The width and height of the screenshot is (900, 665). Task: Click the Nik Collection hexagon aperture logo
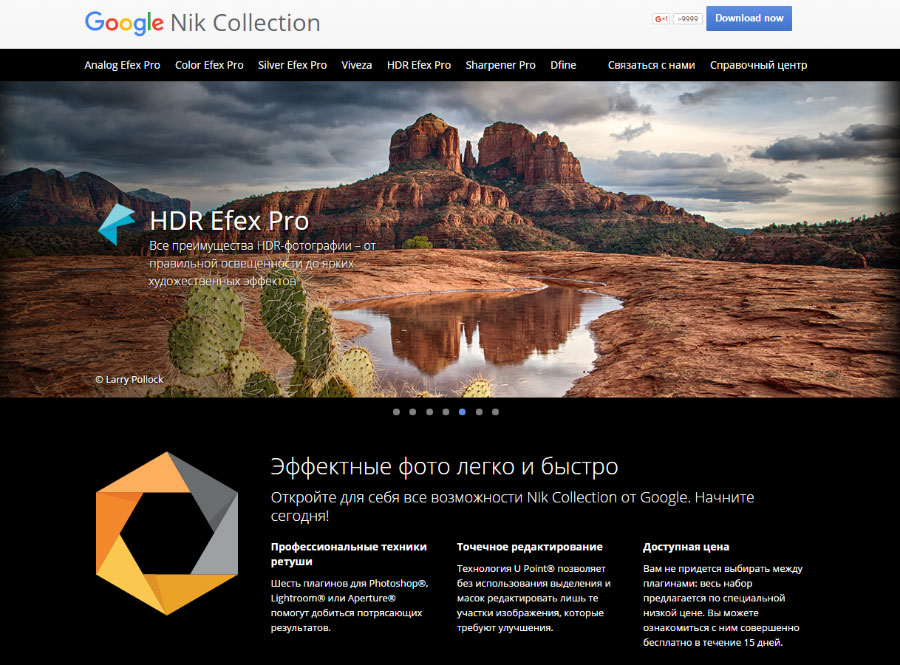pyautogui.click(x=167, y=534)
